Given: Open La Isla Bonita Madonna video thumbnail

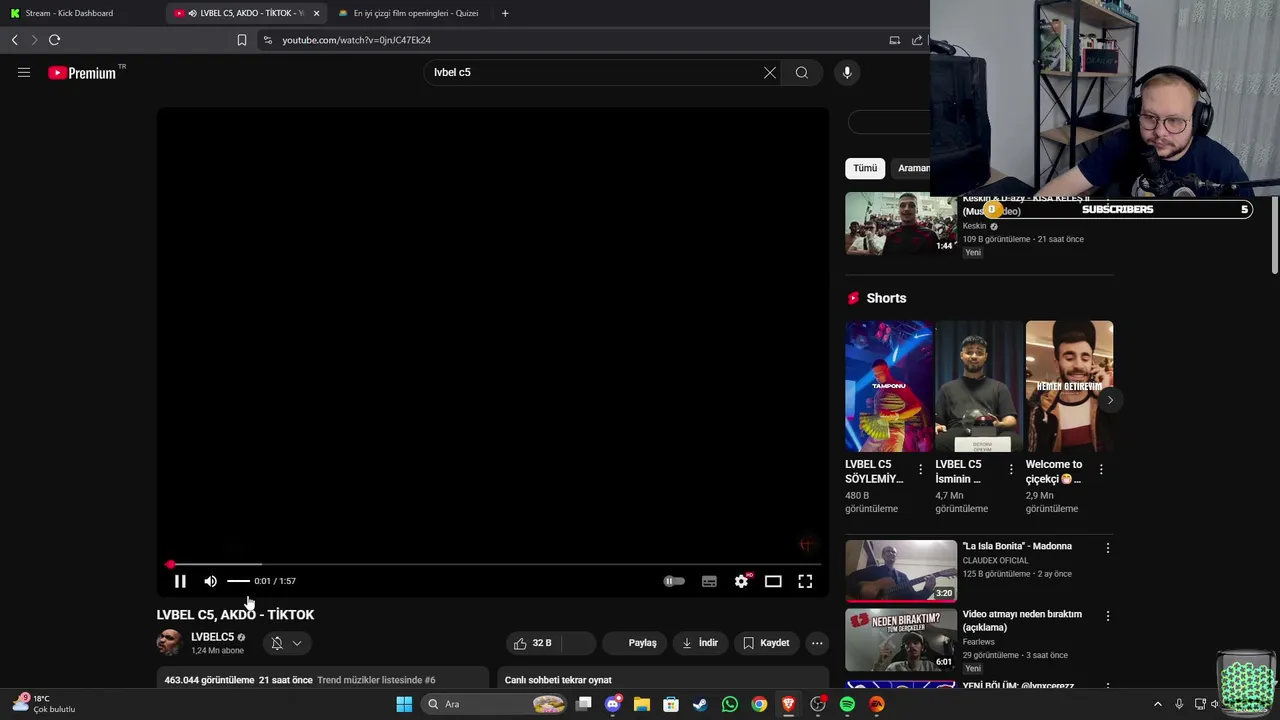Looking at the screenshot, I should 900,571.
